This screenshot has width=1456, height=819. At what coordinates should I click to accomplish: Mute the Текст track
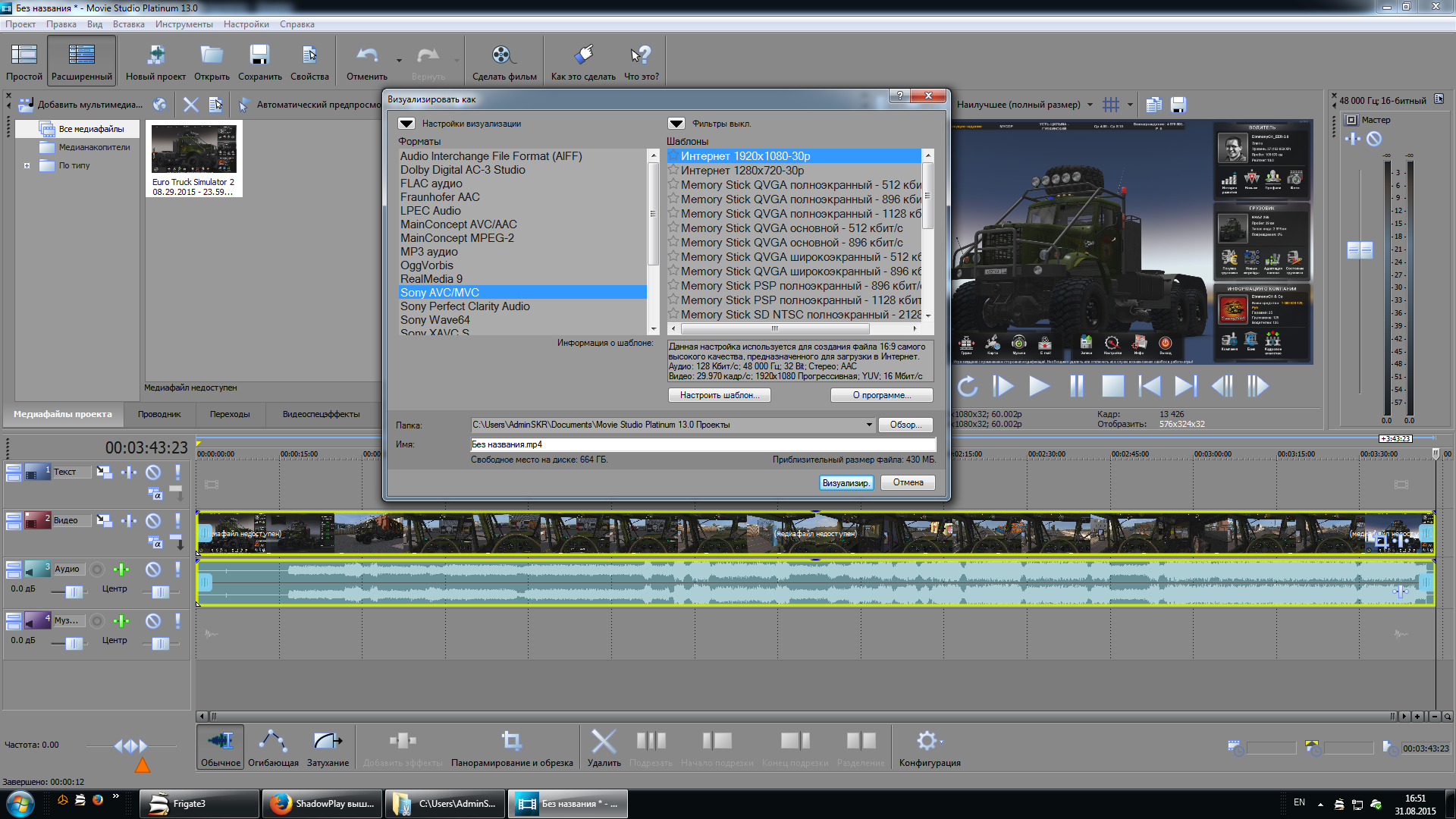[153, 472]
